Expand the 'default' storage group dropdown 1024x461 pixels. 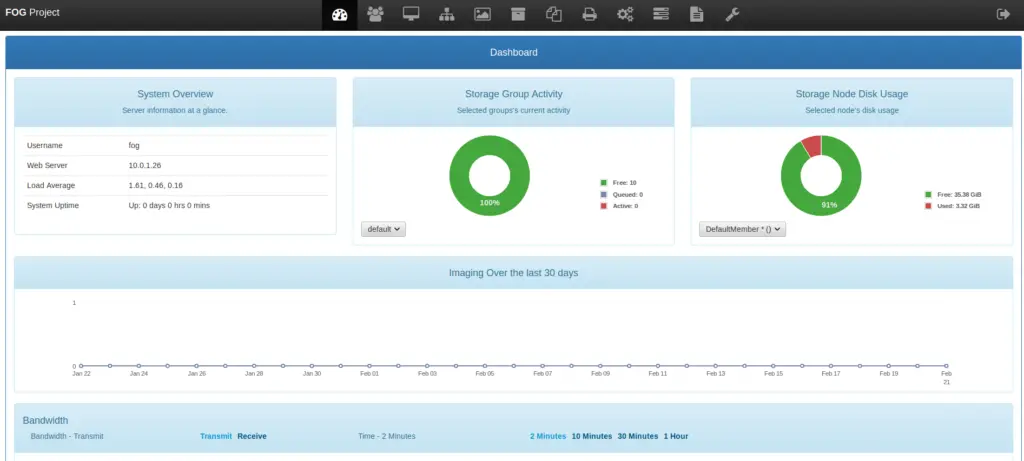384,229
